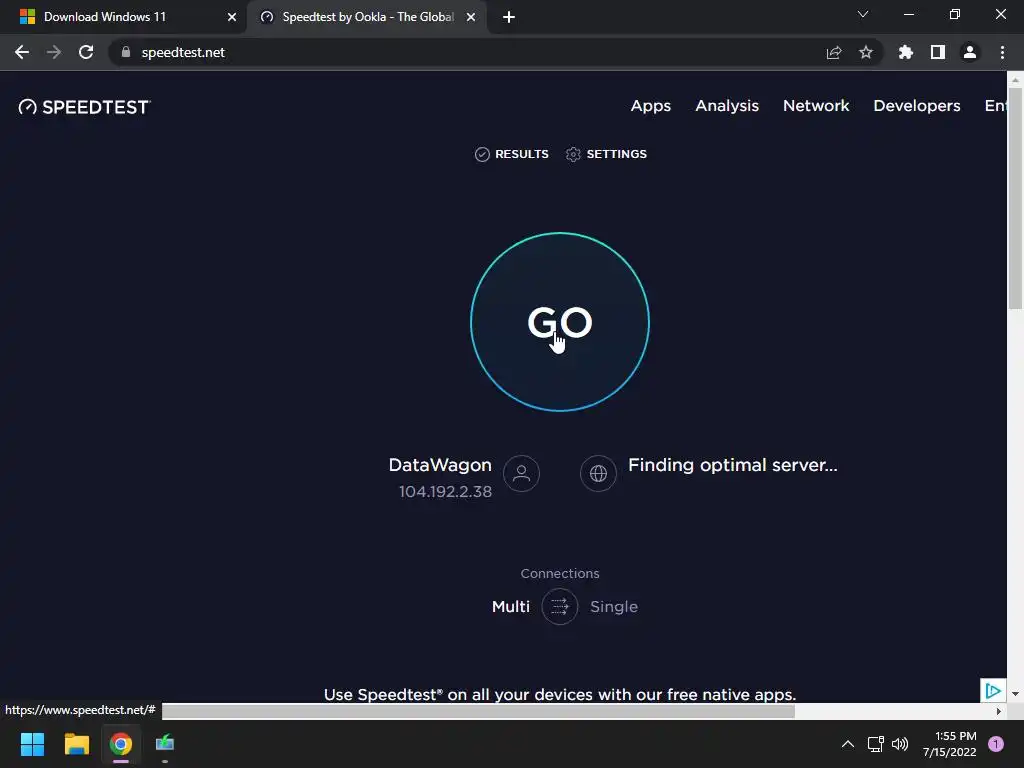This screenshot has width=1024, height=768.
Task: Open a new browser tab
Action: pyautogui.click(x=509, y=17)
